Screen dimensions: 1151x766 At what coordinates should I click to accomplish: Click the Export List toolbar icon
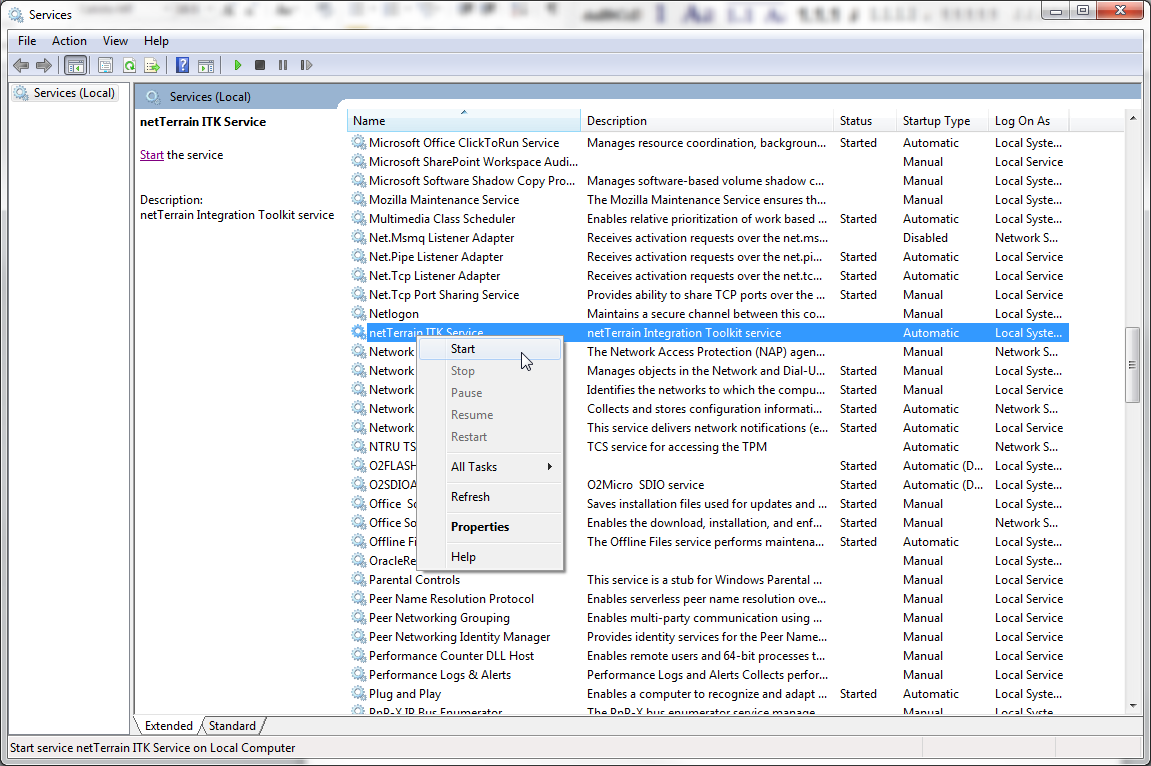tap(152, 65)
